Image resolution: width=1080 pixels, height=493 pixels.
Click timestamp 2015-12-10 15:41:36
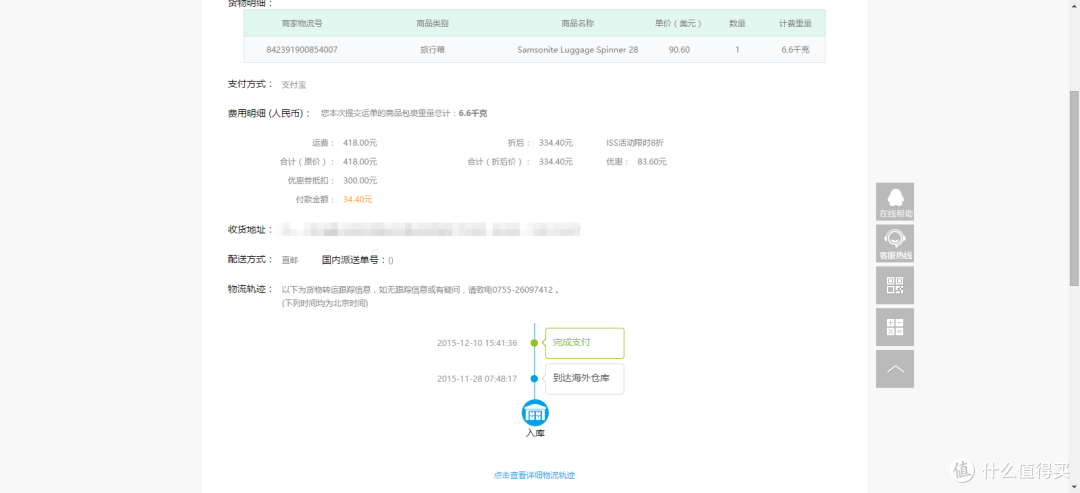(x=477, y=343)
